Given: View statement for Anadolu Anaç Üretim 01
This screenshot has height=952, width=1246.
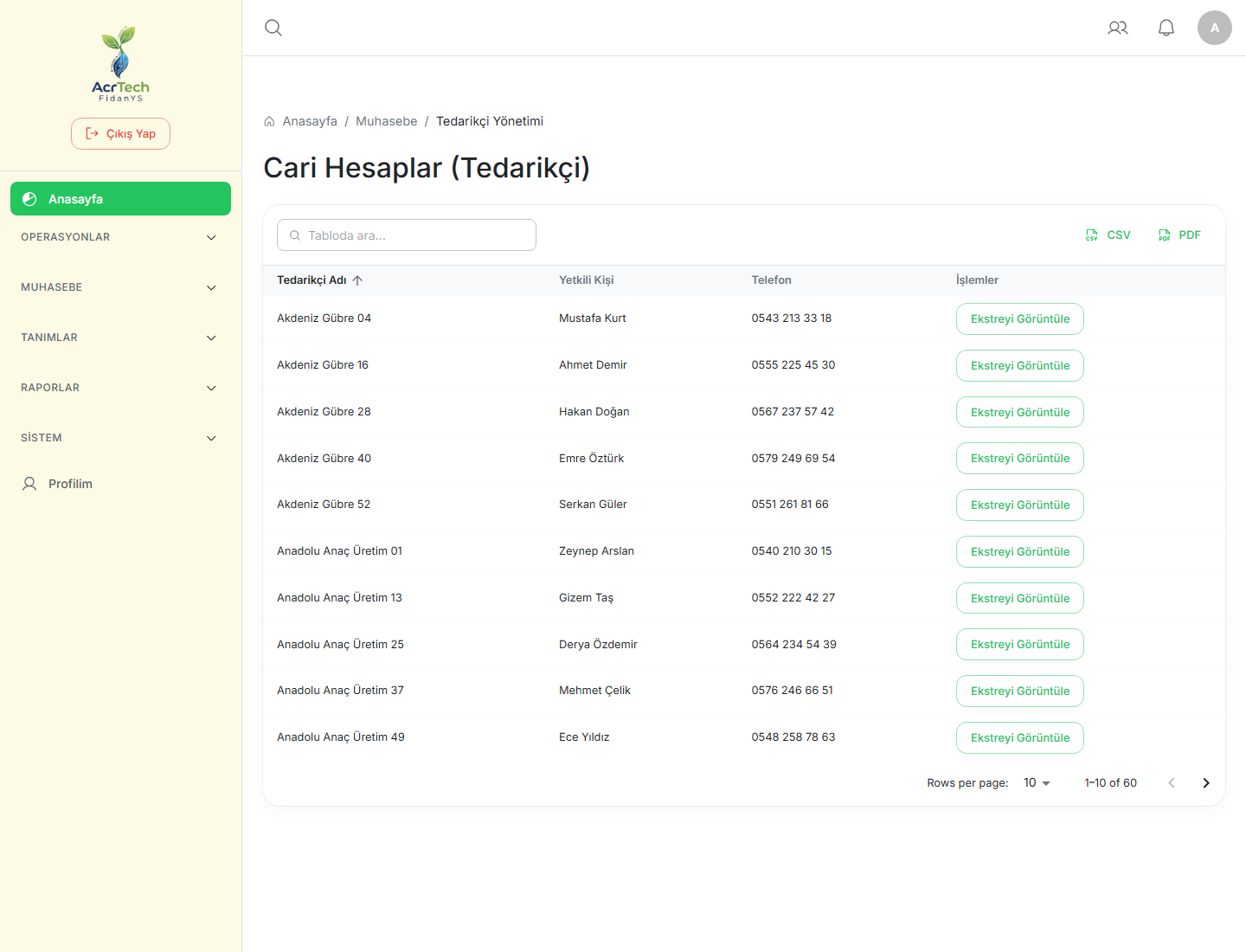Looking at the screenshot, I should coord(1020,551).
